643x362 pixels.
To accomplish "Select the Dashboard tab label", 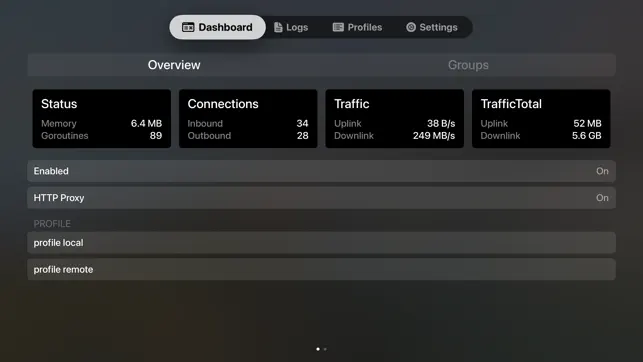I will click(225, 27).
